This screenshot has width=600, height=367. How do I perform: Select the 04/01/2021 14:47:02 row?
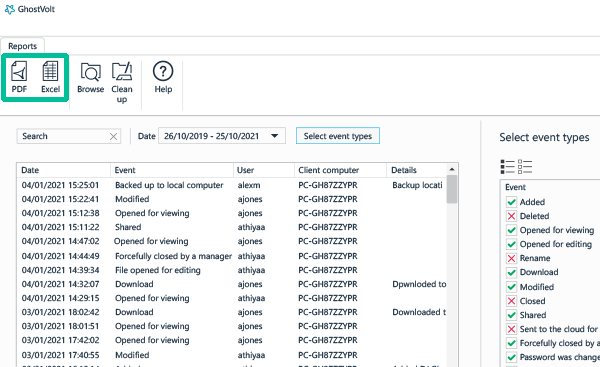[x=232, y=241]
